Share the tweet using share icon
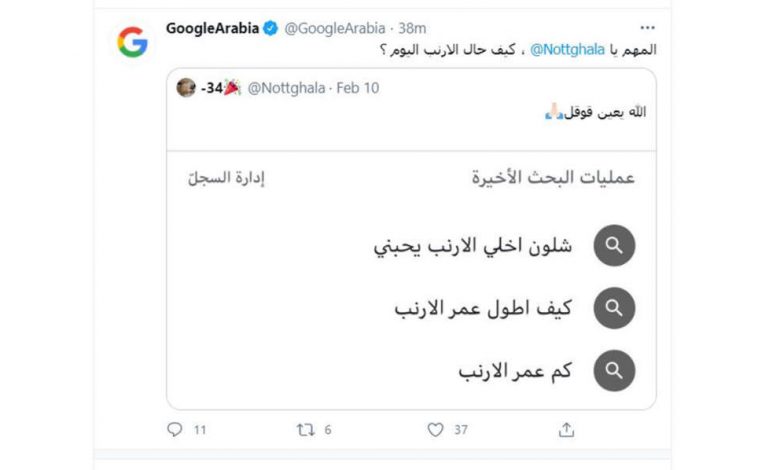 [566, 429]
